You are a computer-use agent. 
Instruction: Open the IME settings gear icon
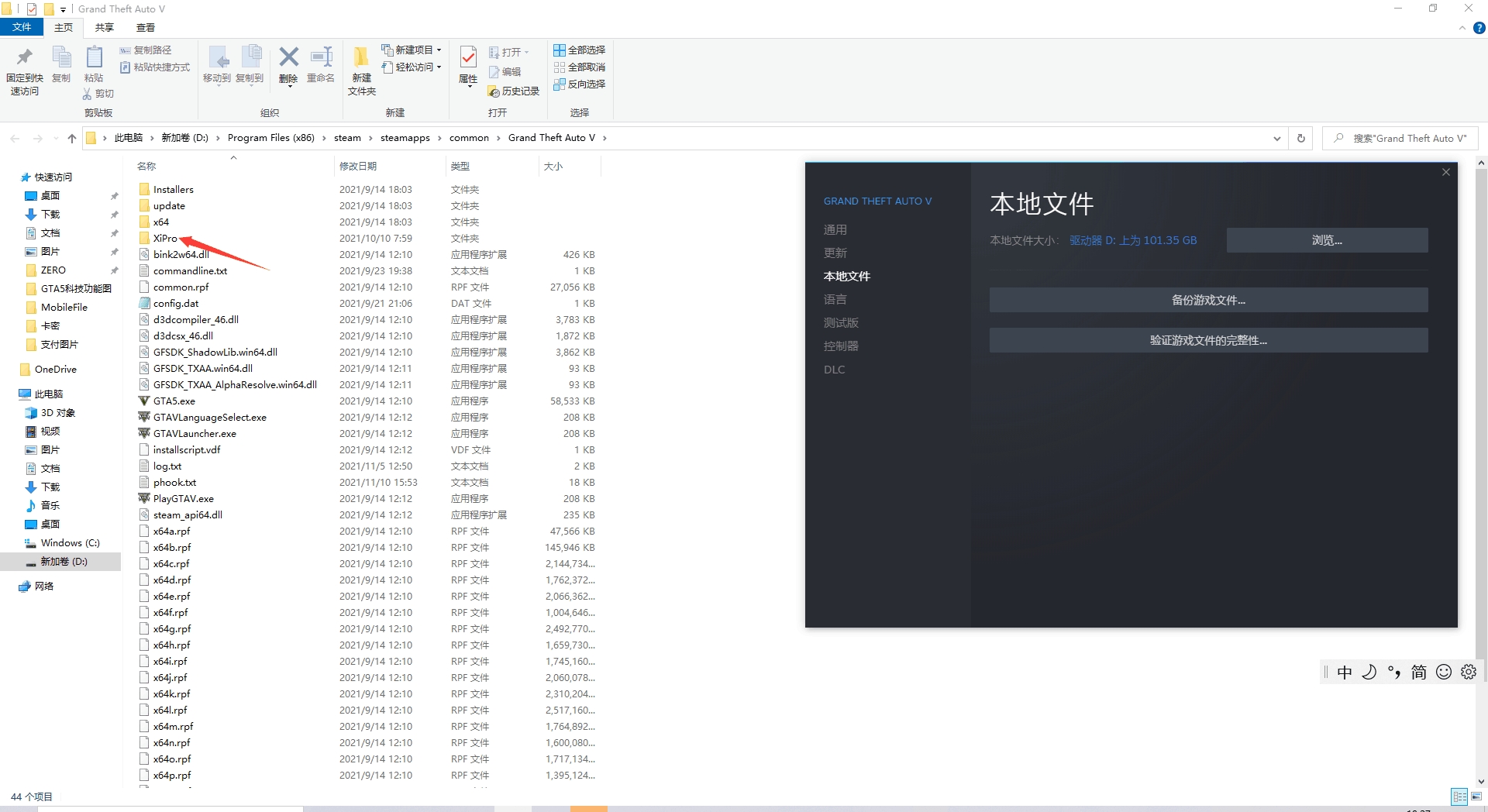1469,672
